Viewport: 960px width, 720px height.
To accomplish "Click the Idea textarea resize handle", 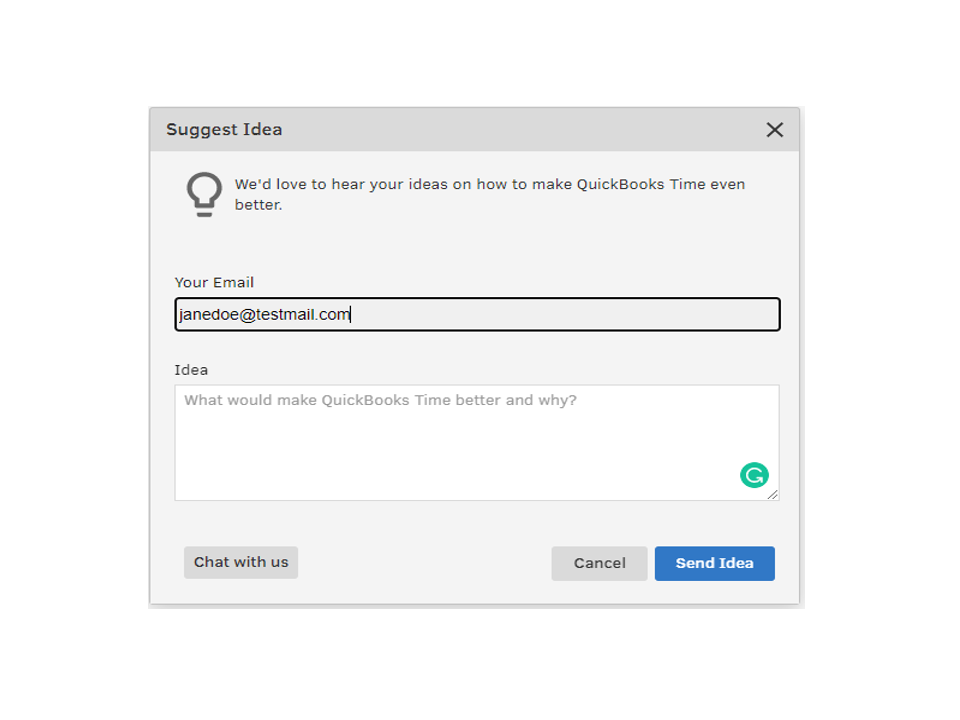I will pyautogui.click(x=772, y=494).
